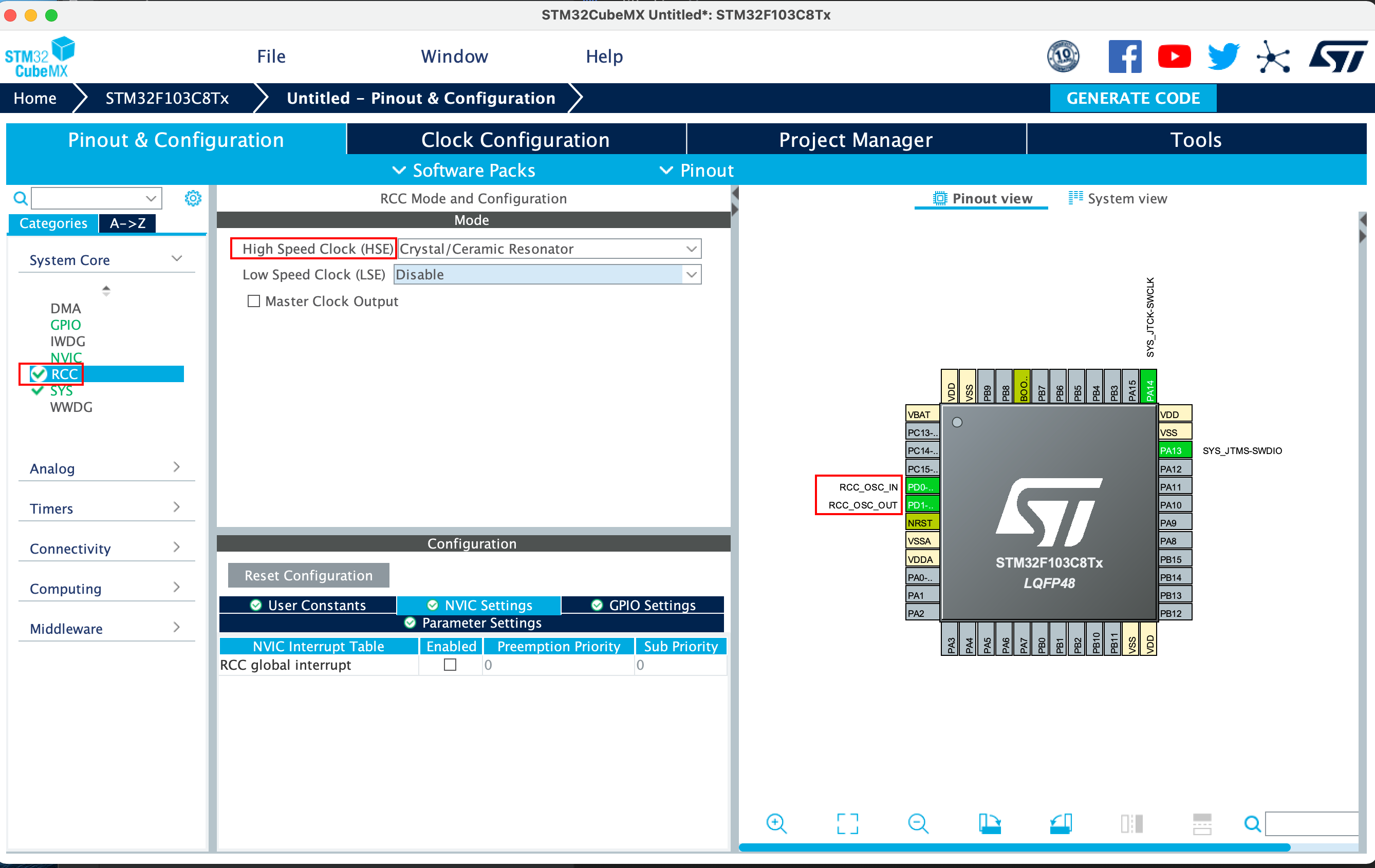Enable the Master Clock Output checkbox
The width and height of the screenshot is (1375, 868).
(x=253, y=301)
